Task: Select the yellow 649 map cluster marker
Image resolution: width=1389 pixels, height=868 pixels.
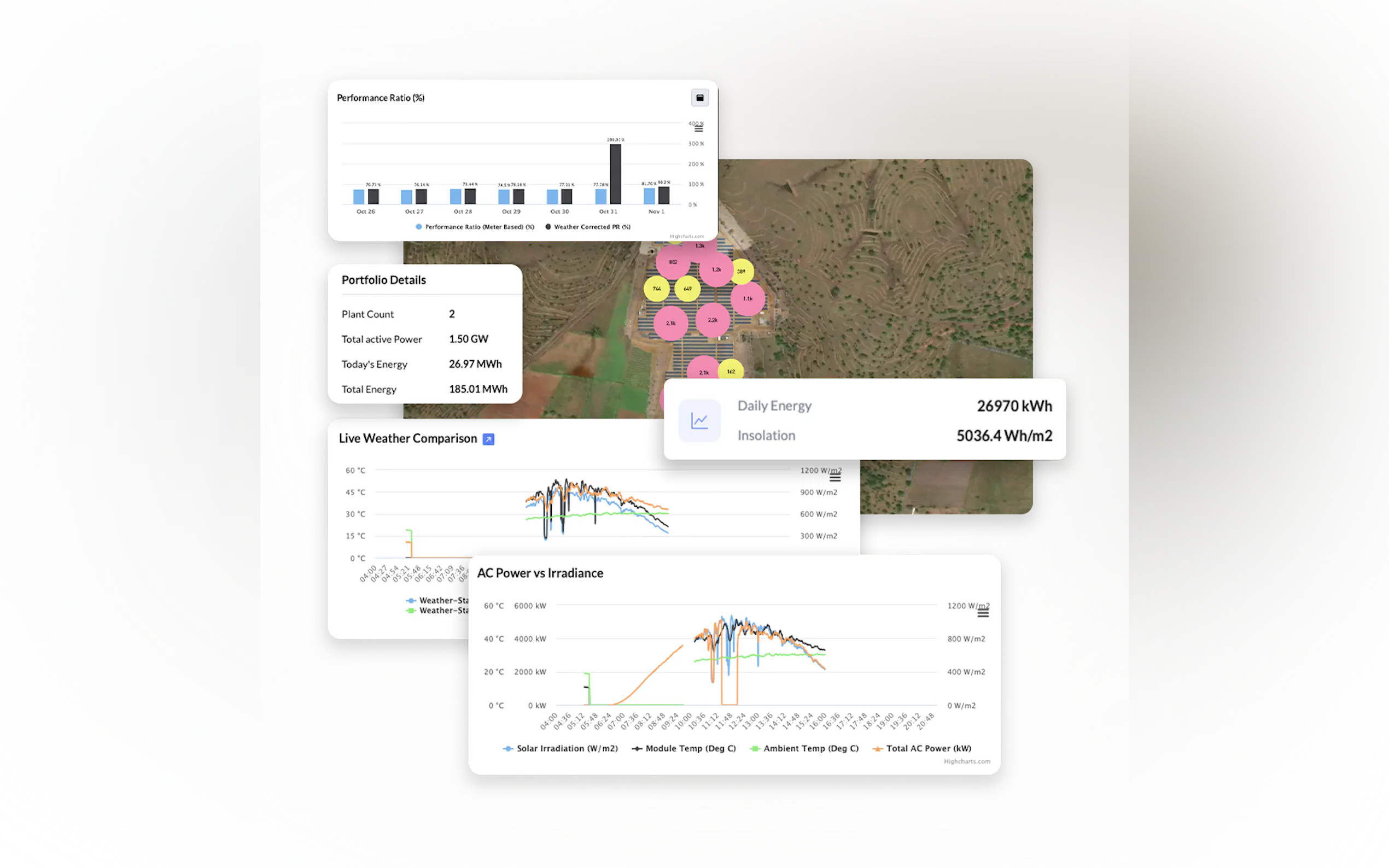Action: [x=687, y=289]
